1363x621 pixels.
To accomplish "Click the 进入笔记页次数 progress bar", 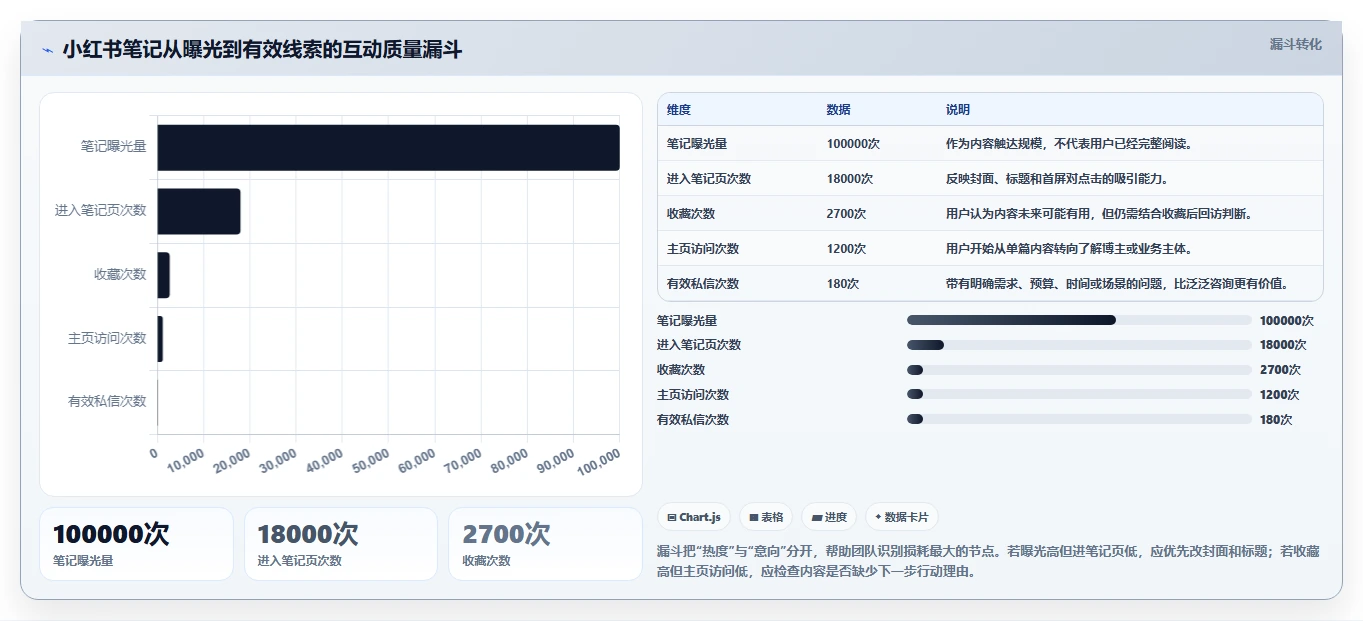I will point(1079,345).
